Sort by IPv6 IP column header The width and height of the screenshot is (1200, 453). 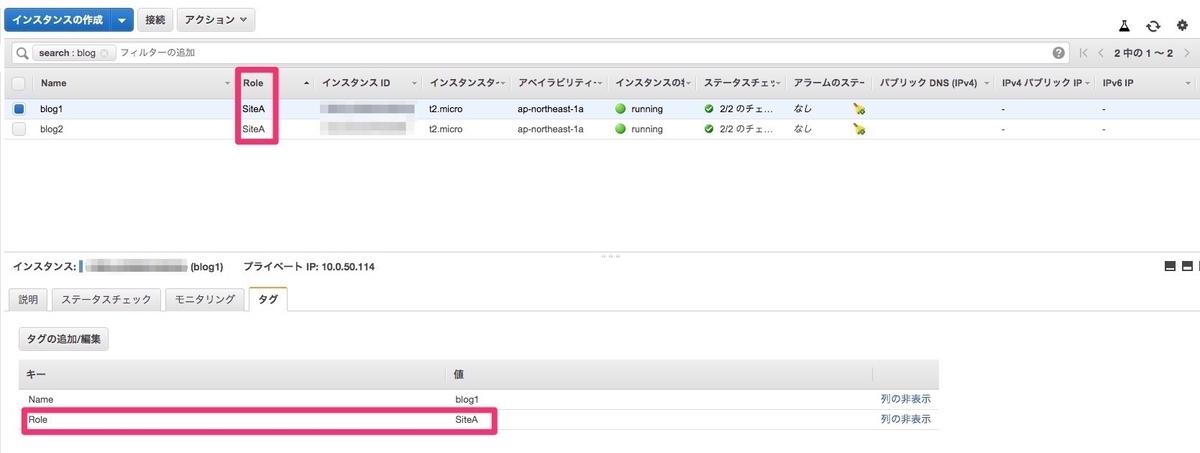[x=1118, y=83]
